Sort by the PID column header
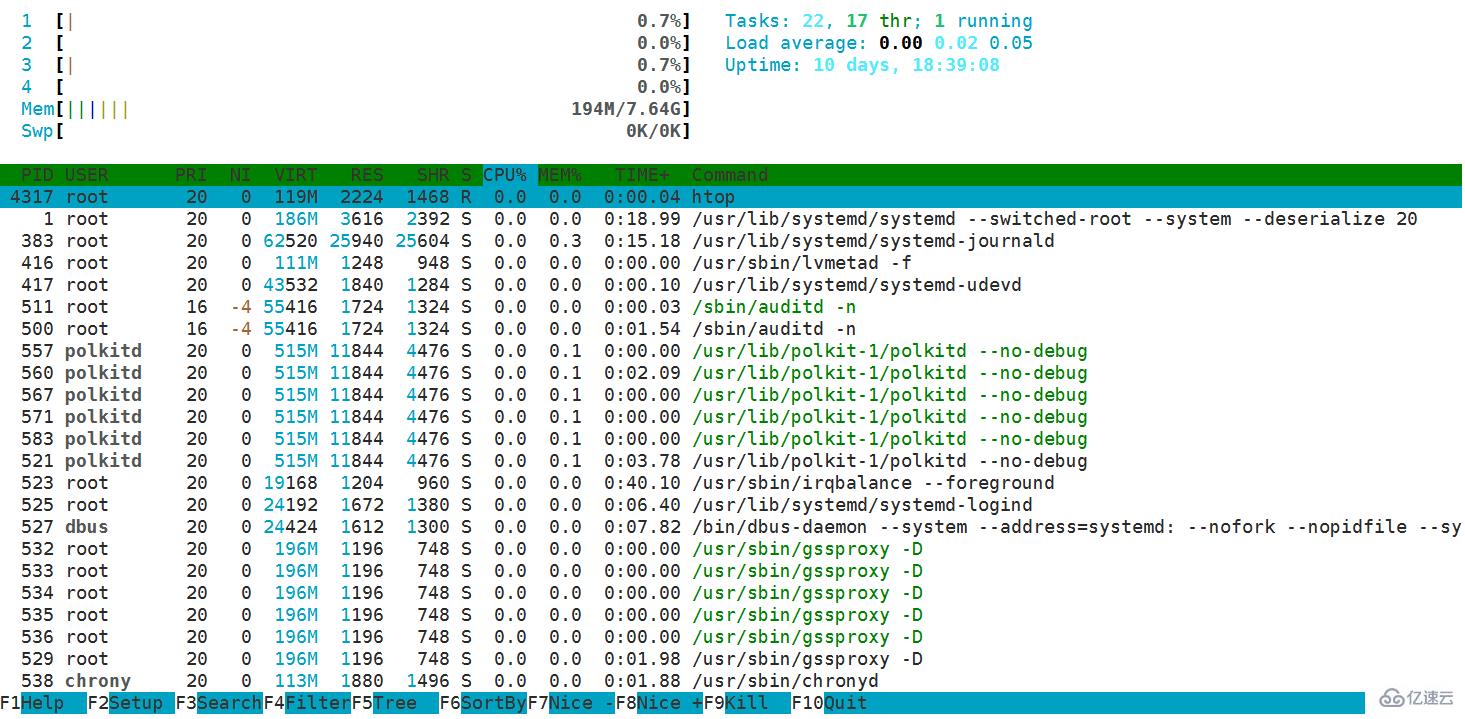Screen dimensions: 1465x719 click(x=37, y=175)
